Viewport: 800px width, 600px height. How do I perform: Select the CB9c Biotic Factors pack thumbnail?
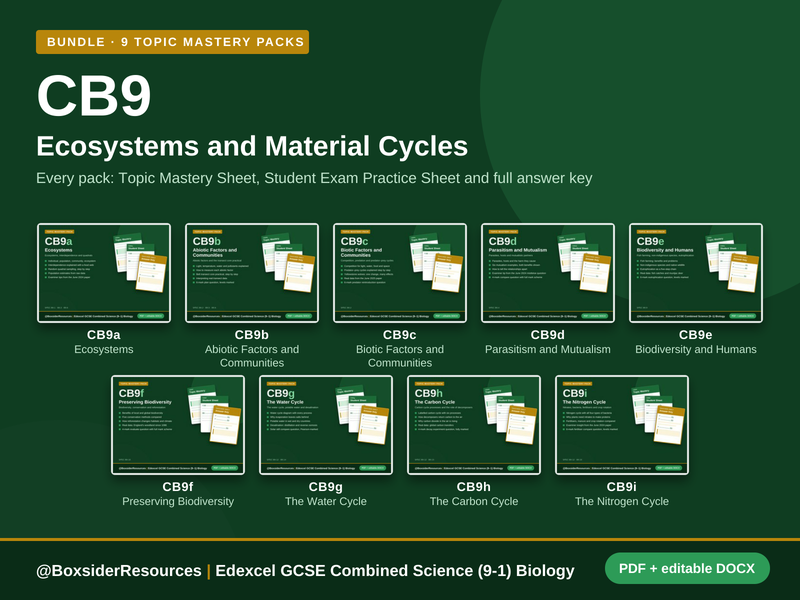click(400, 273)
